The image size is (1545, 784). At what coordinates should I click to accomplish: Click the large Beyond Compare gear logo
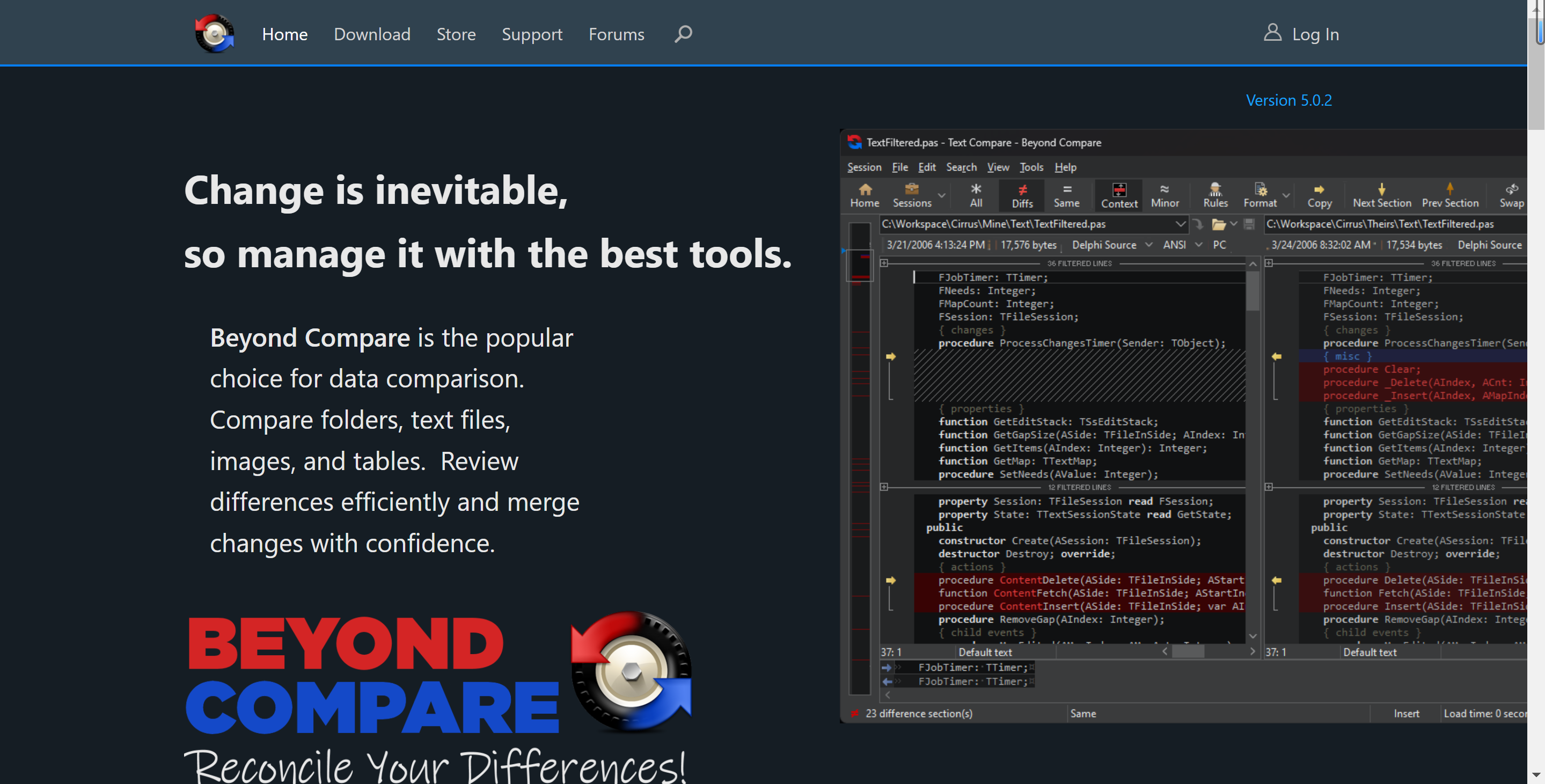631,671
